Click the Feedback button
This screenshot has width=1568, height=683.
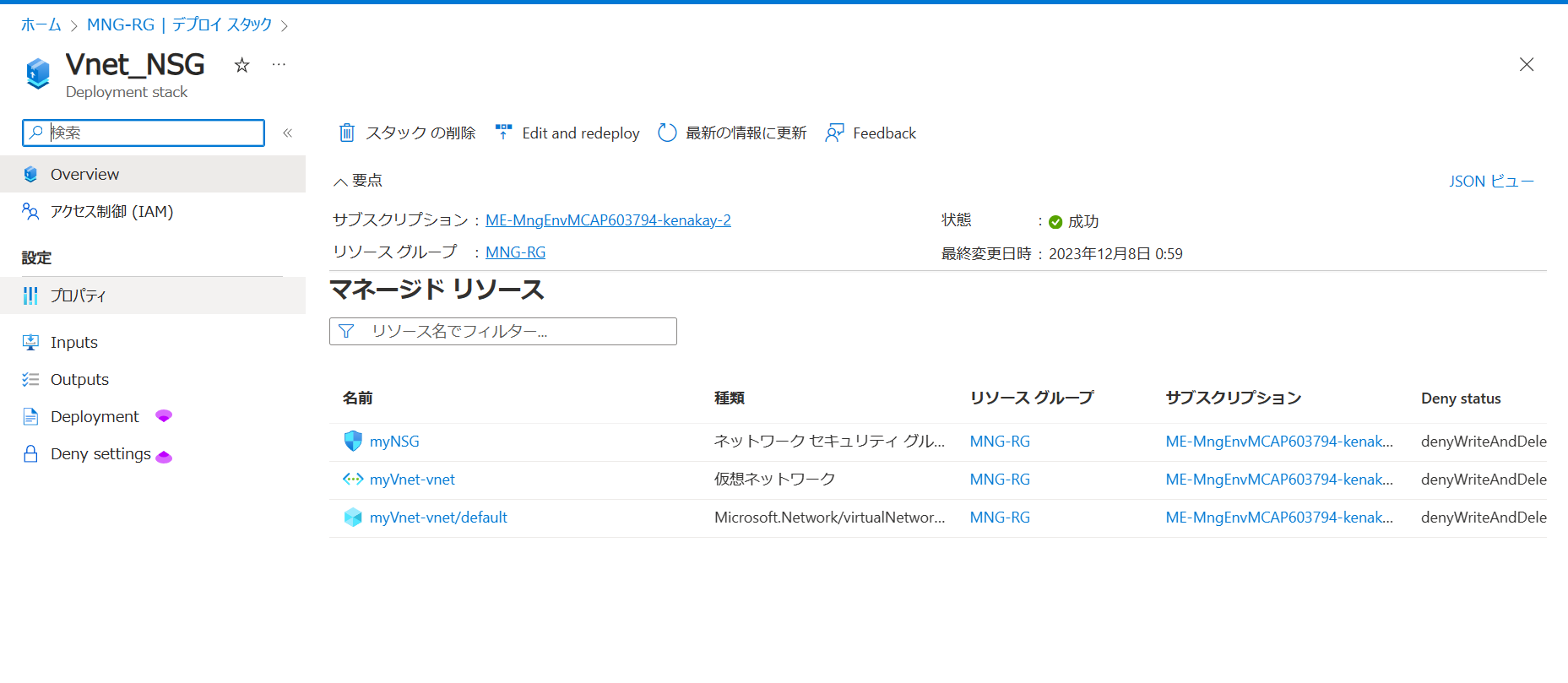871,133
